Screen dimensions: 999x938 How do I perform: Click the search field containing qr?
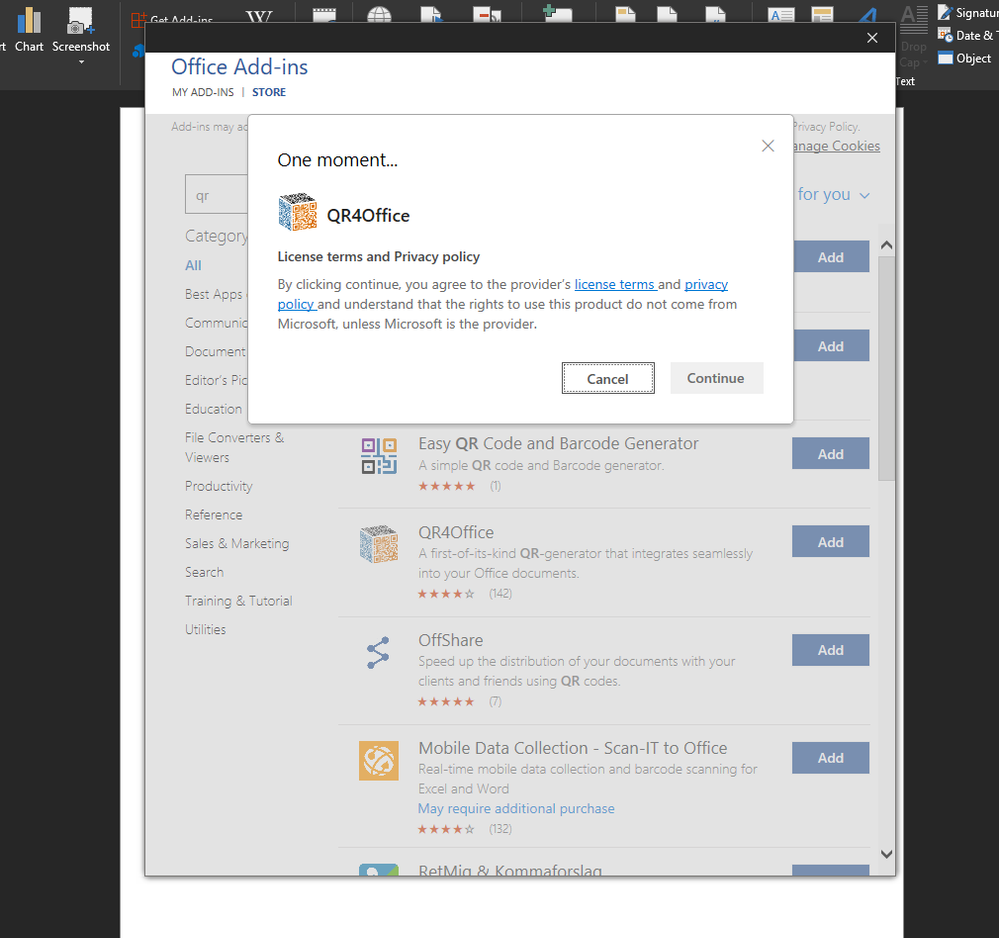(217, 194)
